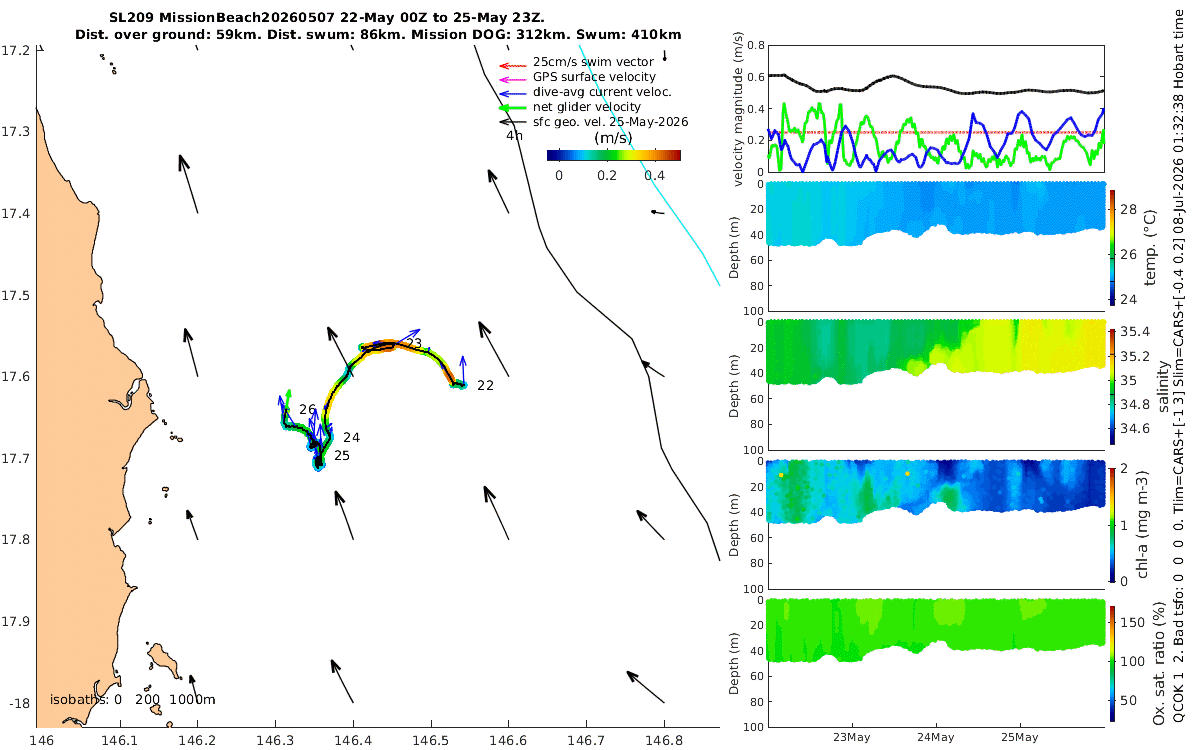Click the salinity depth section panel
This screenshot has width=1200, height=750.
tap(935, 386)
